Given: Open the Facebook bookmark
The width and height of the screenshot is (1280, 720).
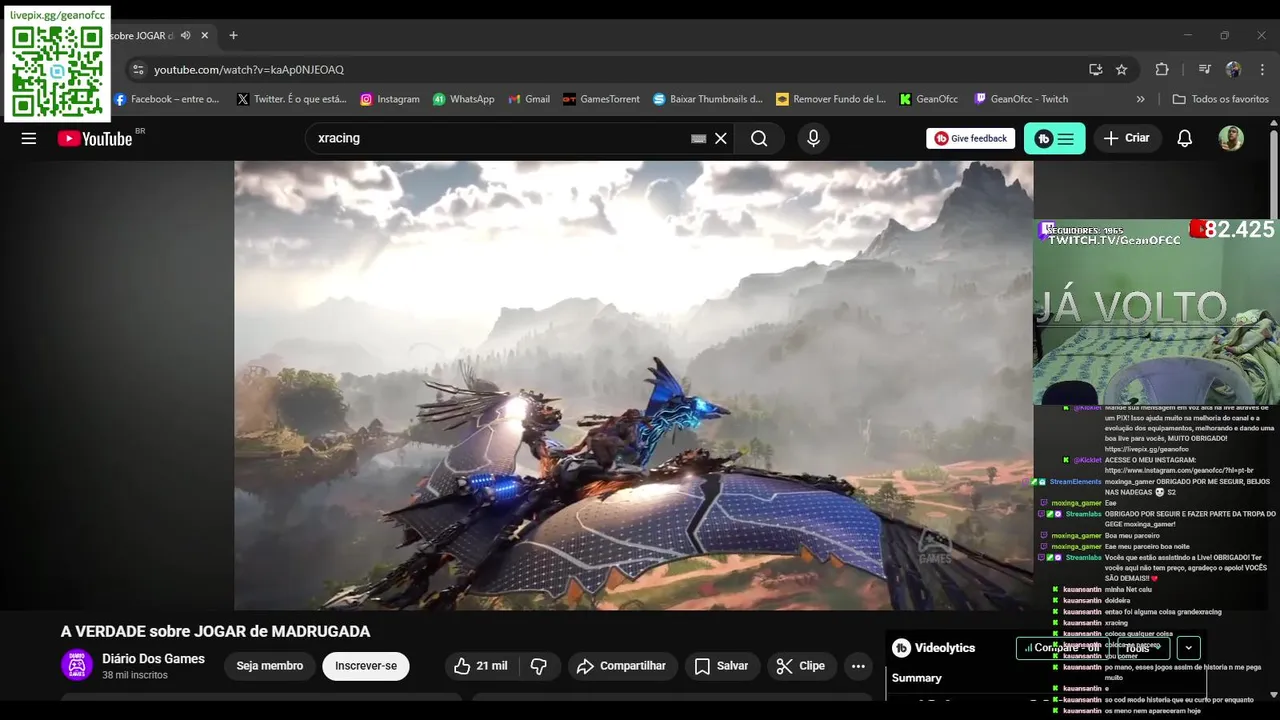Looking at the screenshot, I should 167,99.
